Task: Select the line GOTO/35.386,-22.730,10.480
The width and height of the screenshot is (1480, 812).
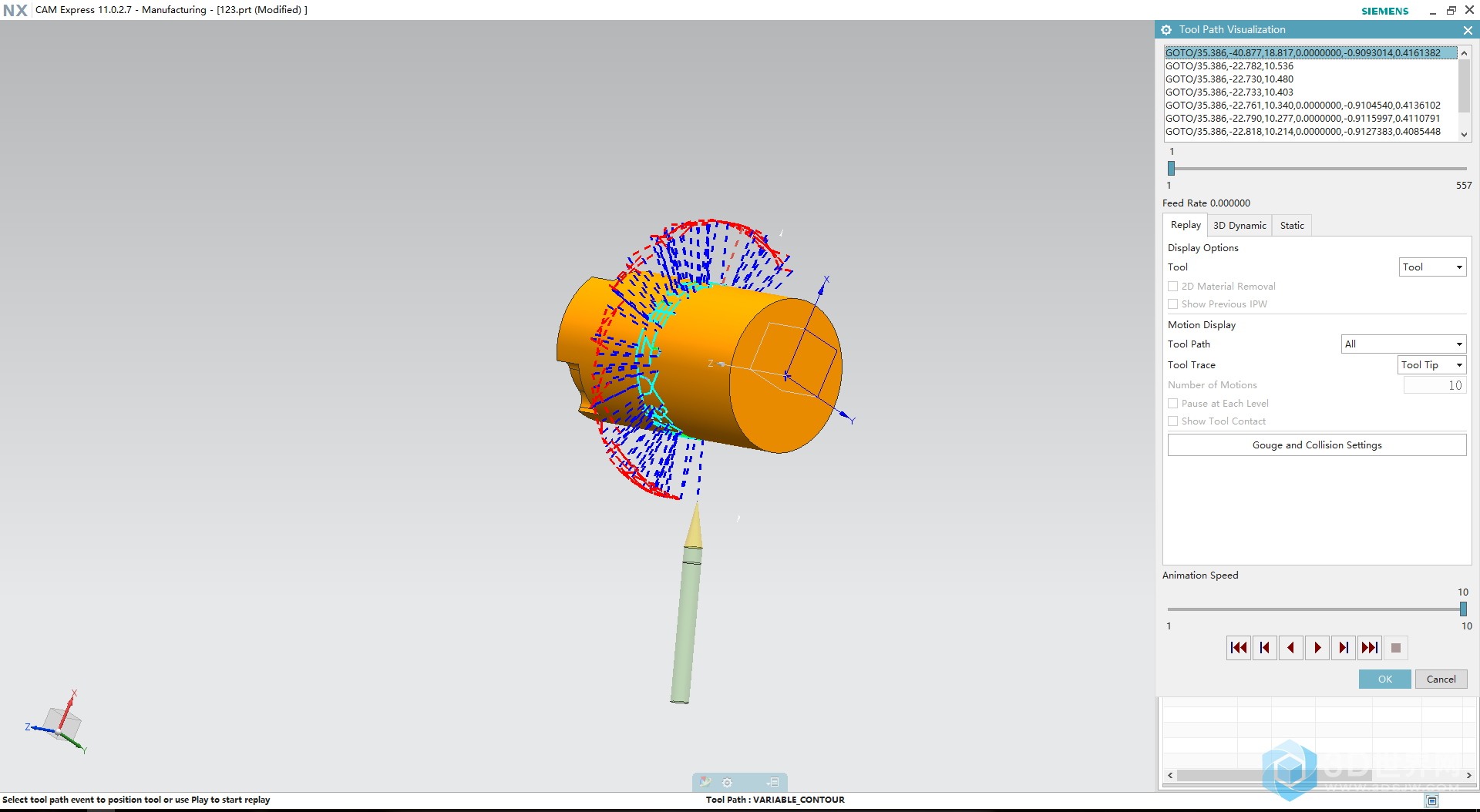Action: pos(1310,79)
